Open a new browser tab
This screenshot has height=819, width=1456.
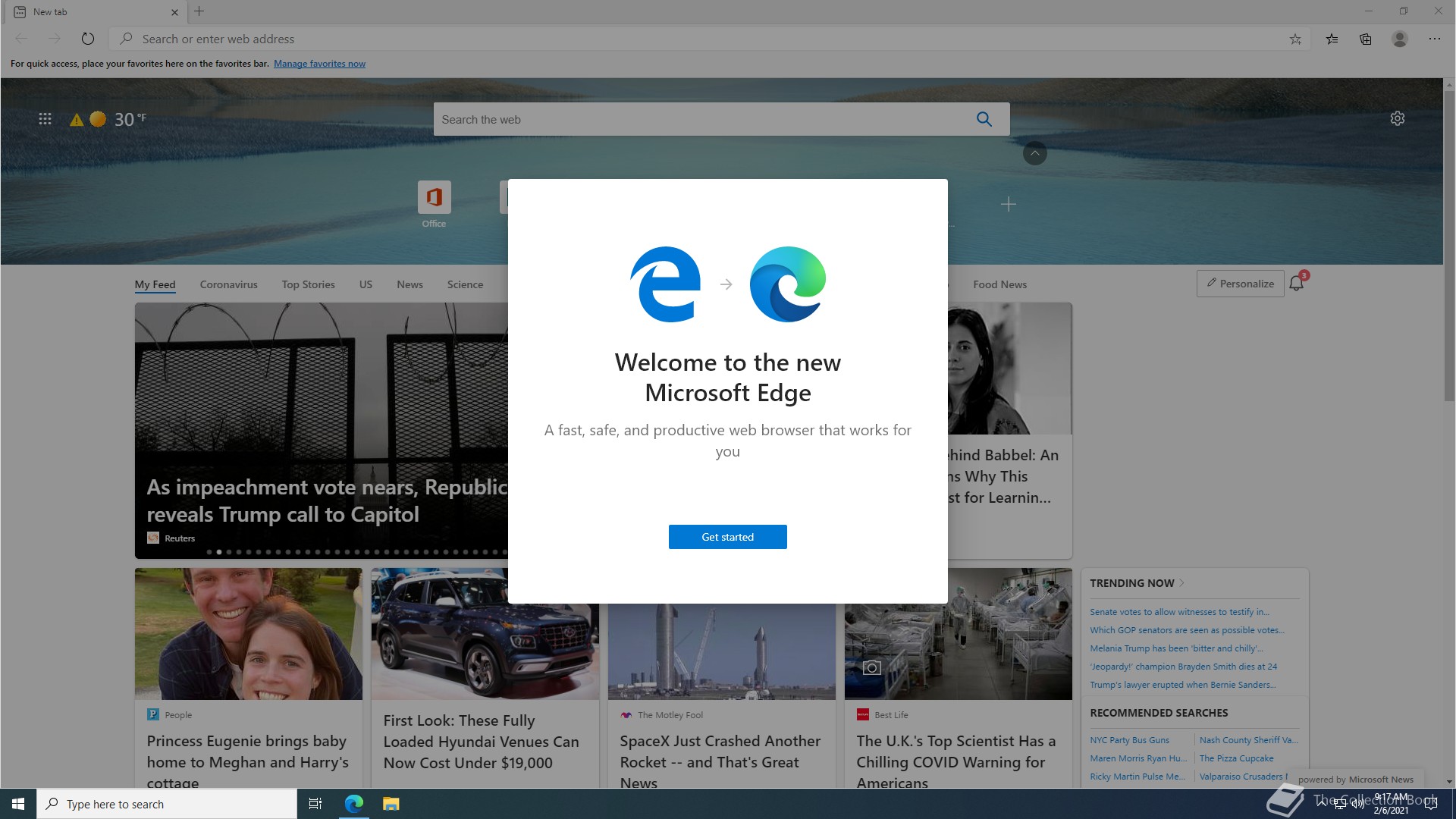[x=199, y=11]
